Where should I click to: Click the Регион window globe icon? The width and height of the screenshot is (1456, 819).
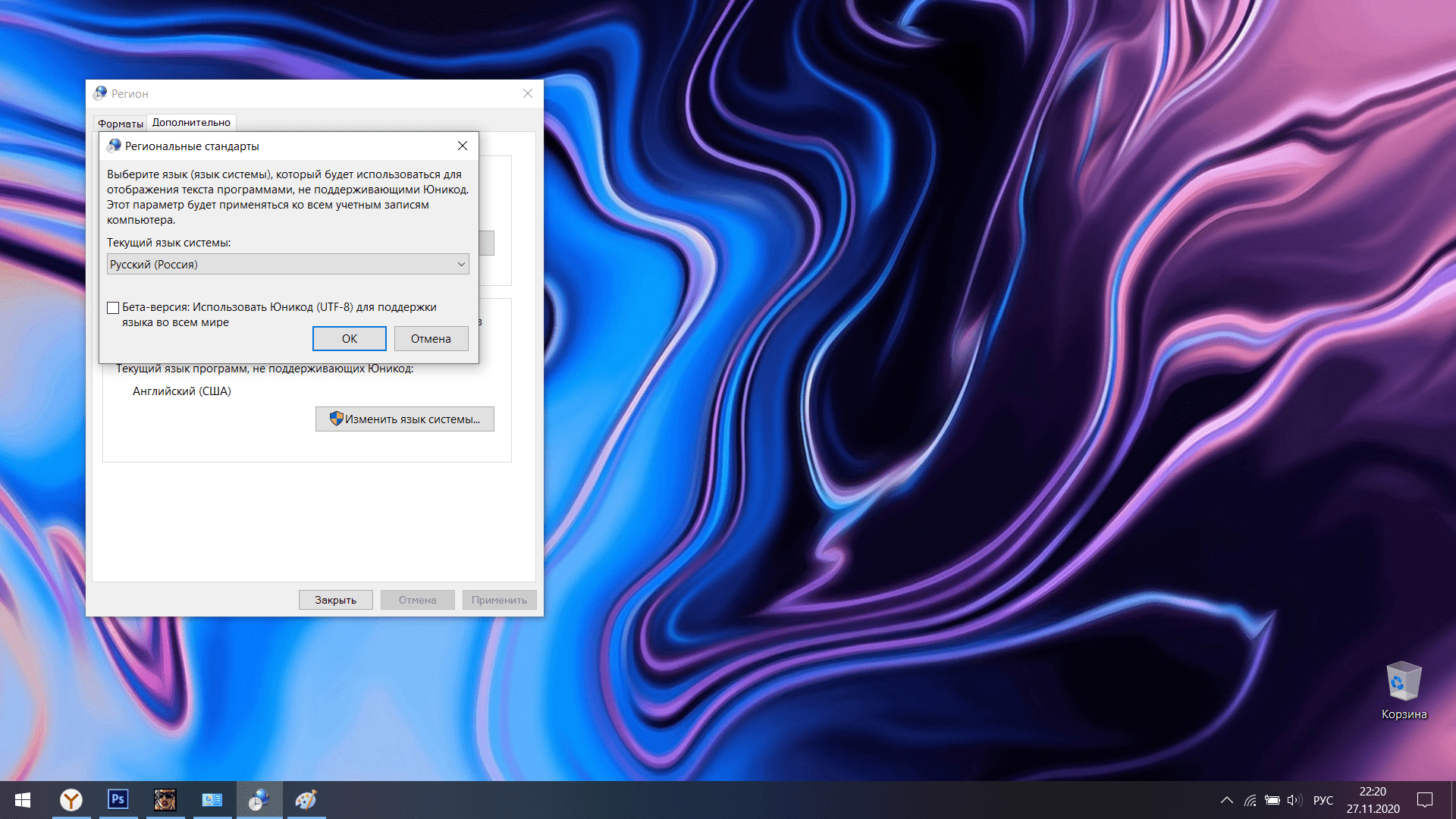[x=100, y=93]
